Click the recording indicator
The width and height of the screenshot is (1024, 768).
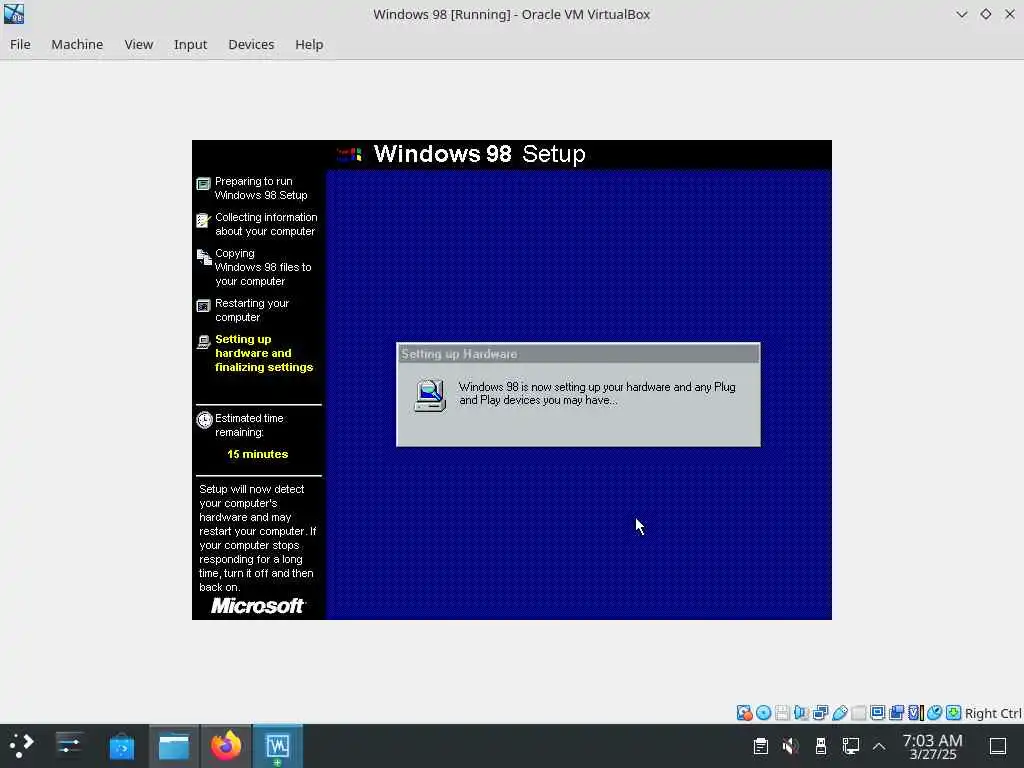tap(896, 712)
